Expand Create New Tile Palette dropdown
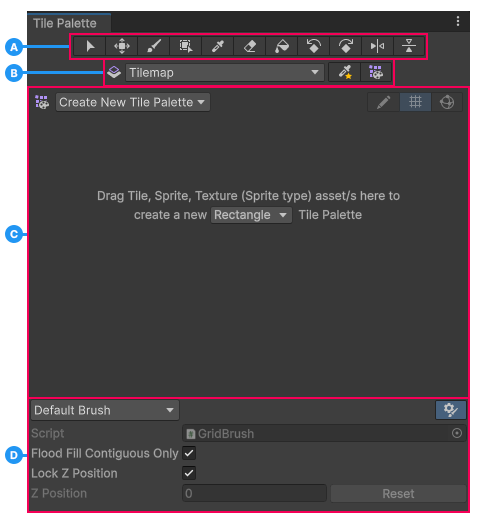 click(133, 102)
